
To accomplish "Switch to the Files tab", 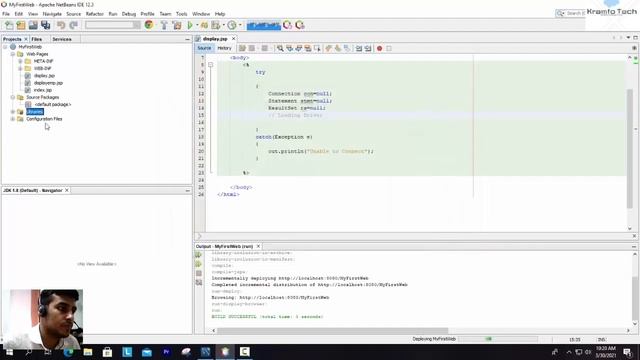I will pyautogui.click(x=37, y=39).
